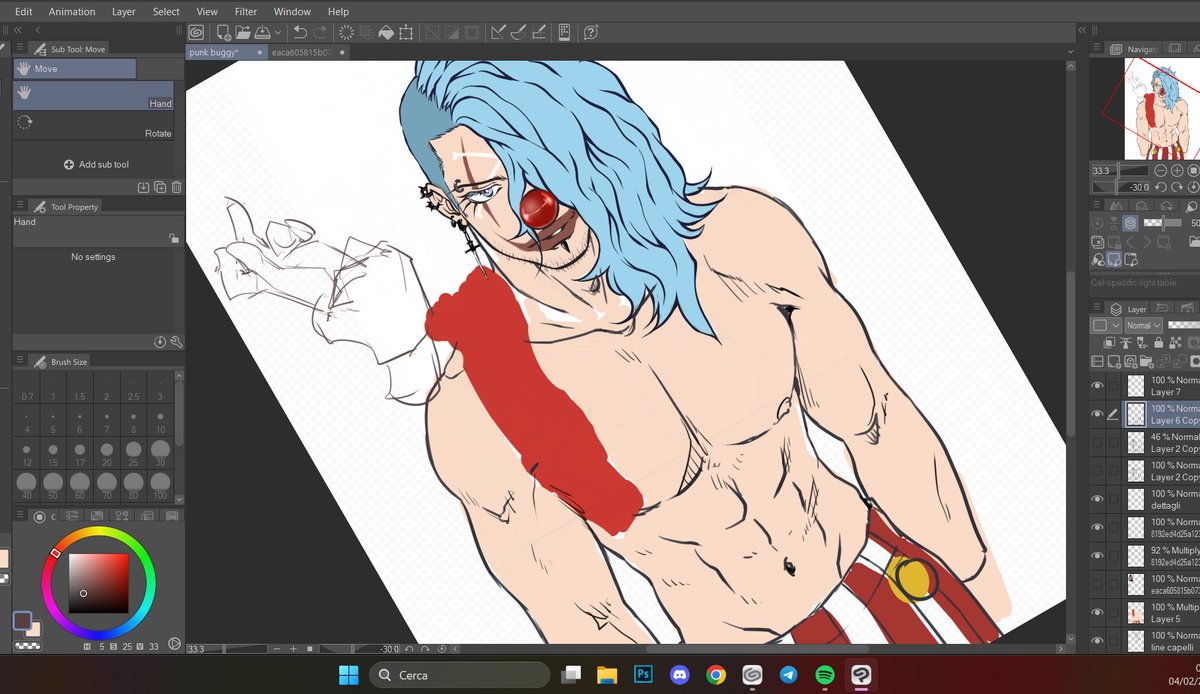Click reset to initial settings icon

click(160, 342)
